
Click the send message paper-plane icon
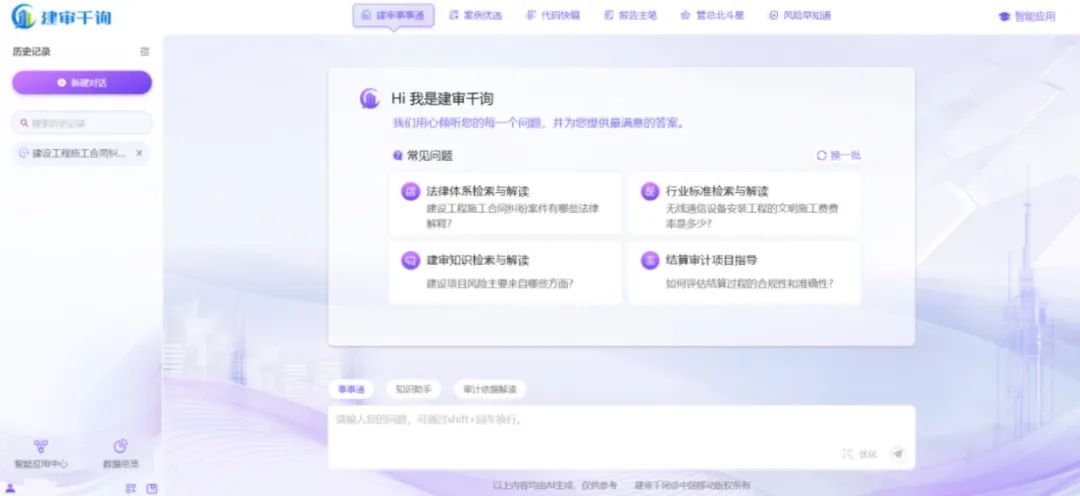point(897,453)
